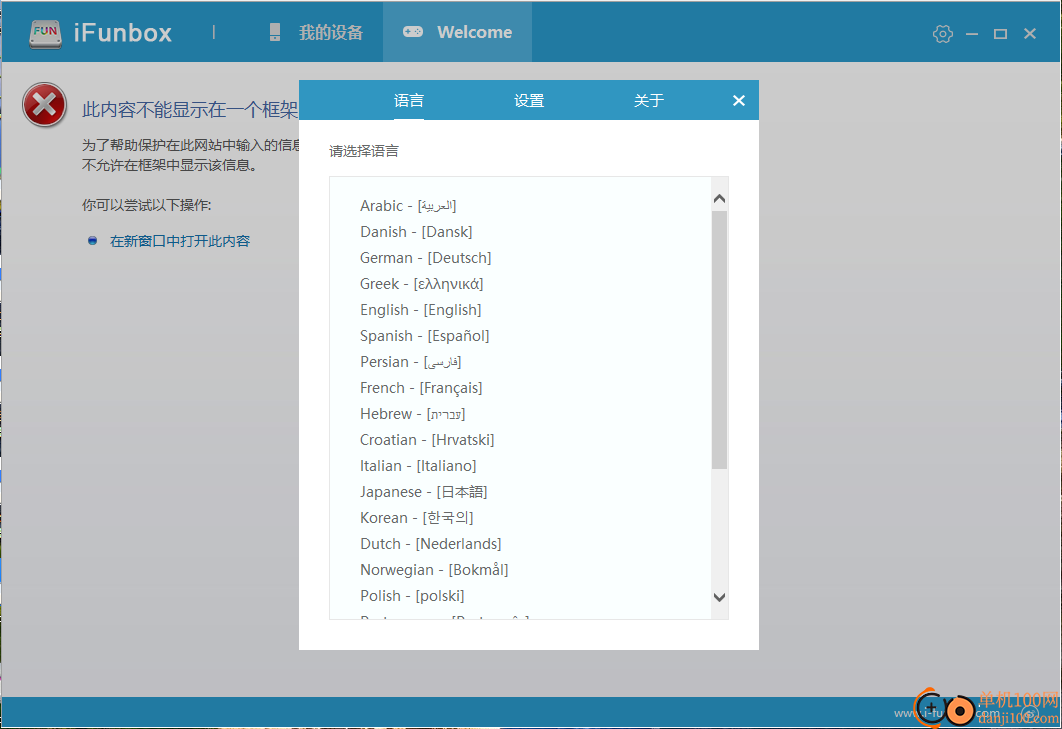Image resolution: width=1062 pixels, height=729 pixels.
Task: Click the red error X icon
Action: point(45,105)
